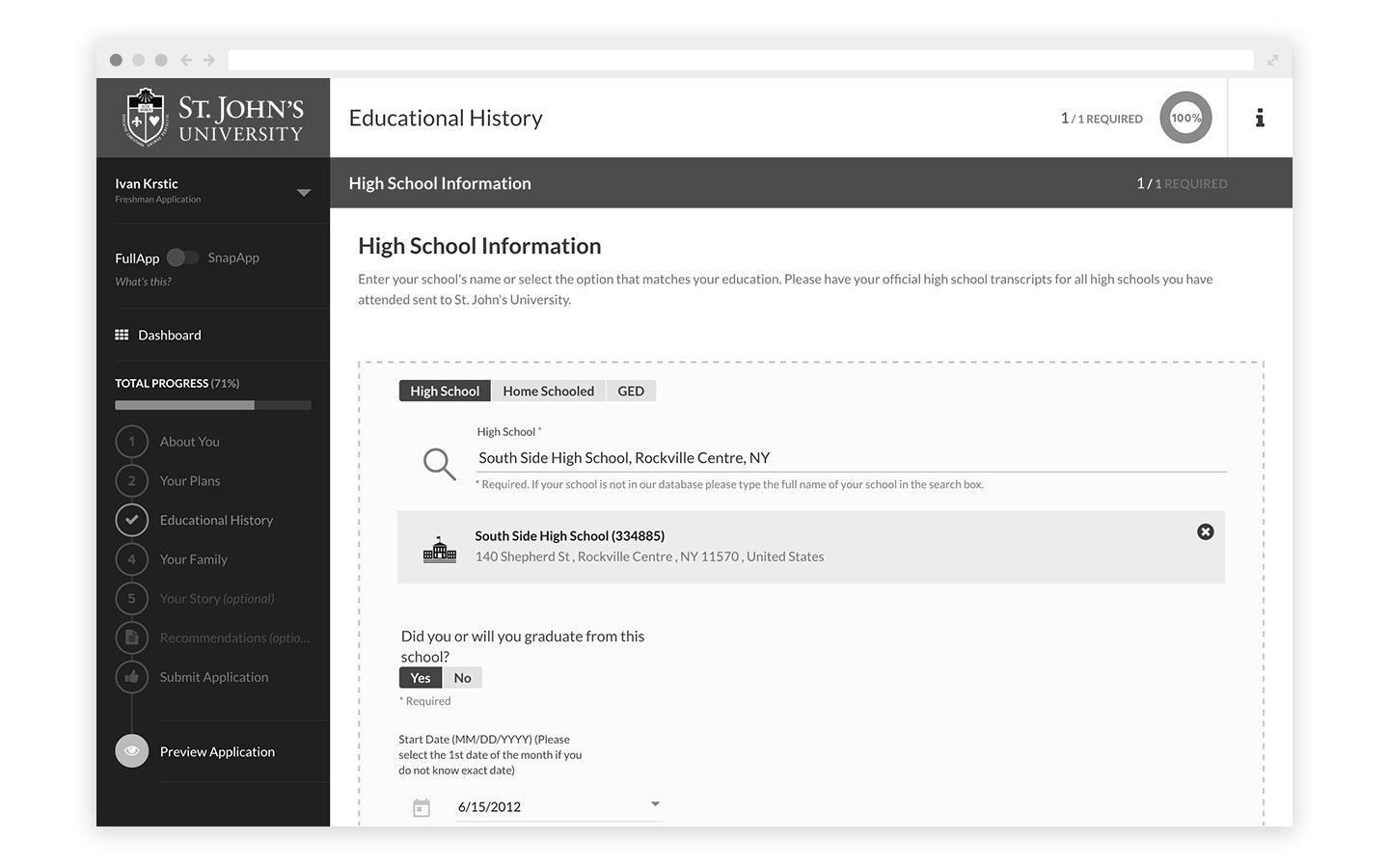The width and height of the screenshot is (1389, 868).
Task: Click the browser expand arrows icon
Action: point(1272,60)
